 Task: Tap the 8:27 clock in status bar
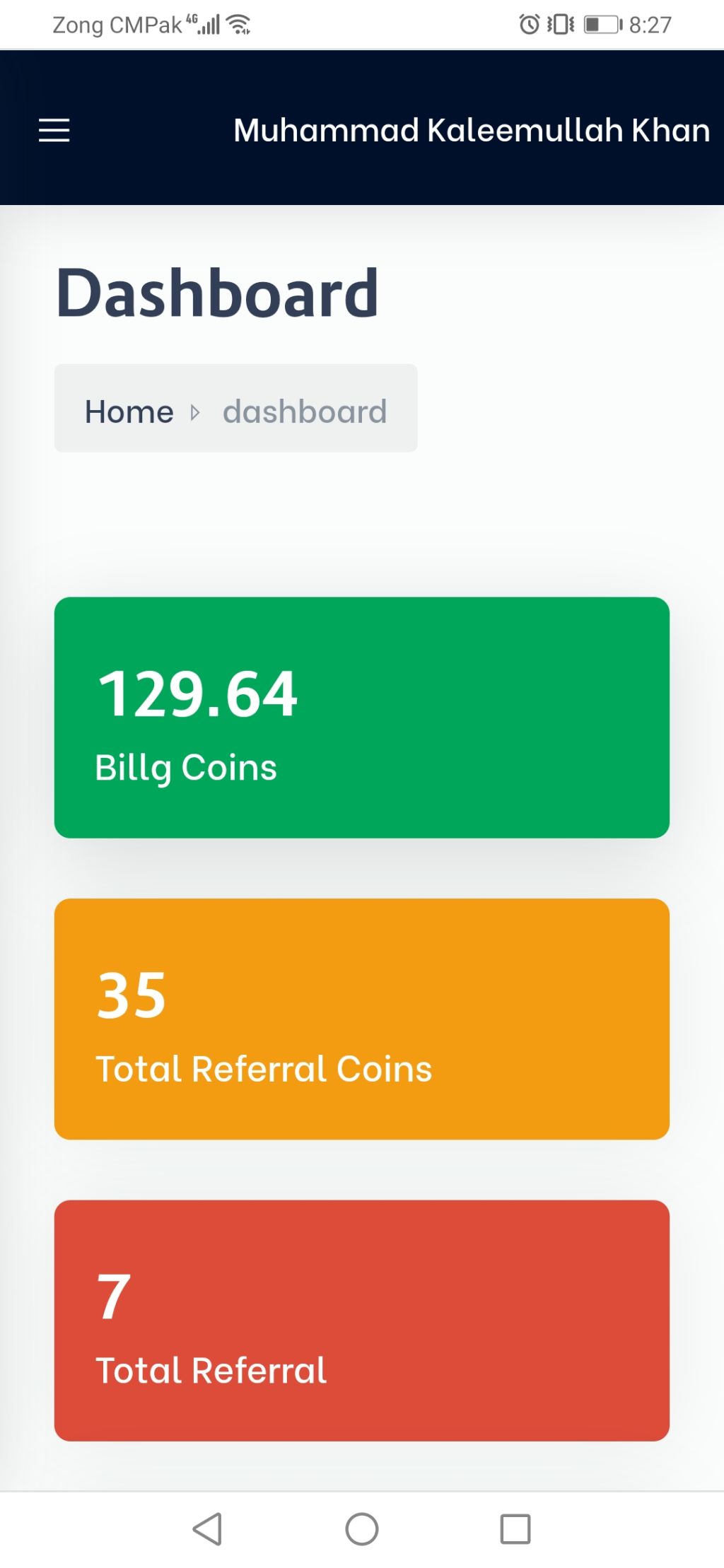(650, 25)
